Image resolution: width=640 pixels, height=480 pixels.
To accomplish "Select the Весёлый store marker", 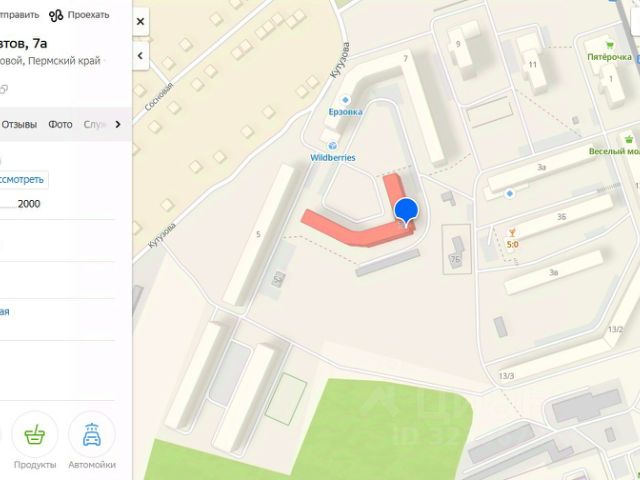I will 629,140.
